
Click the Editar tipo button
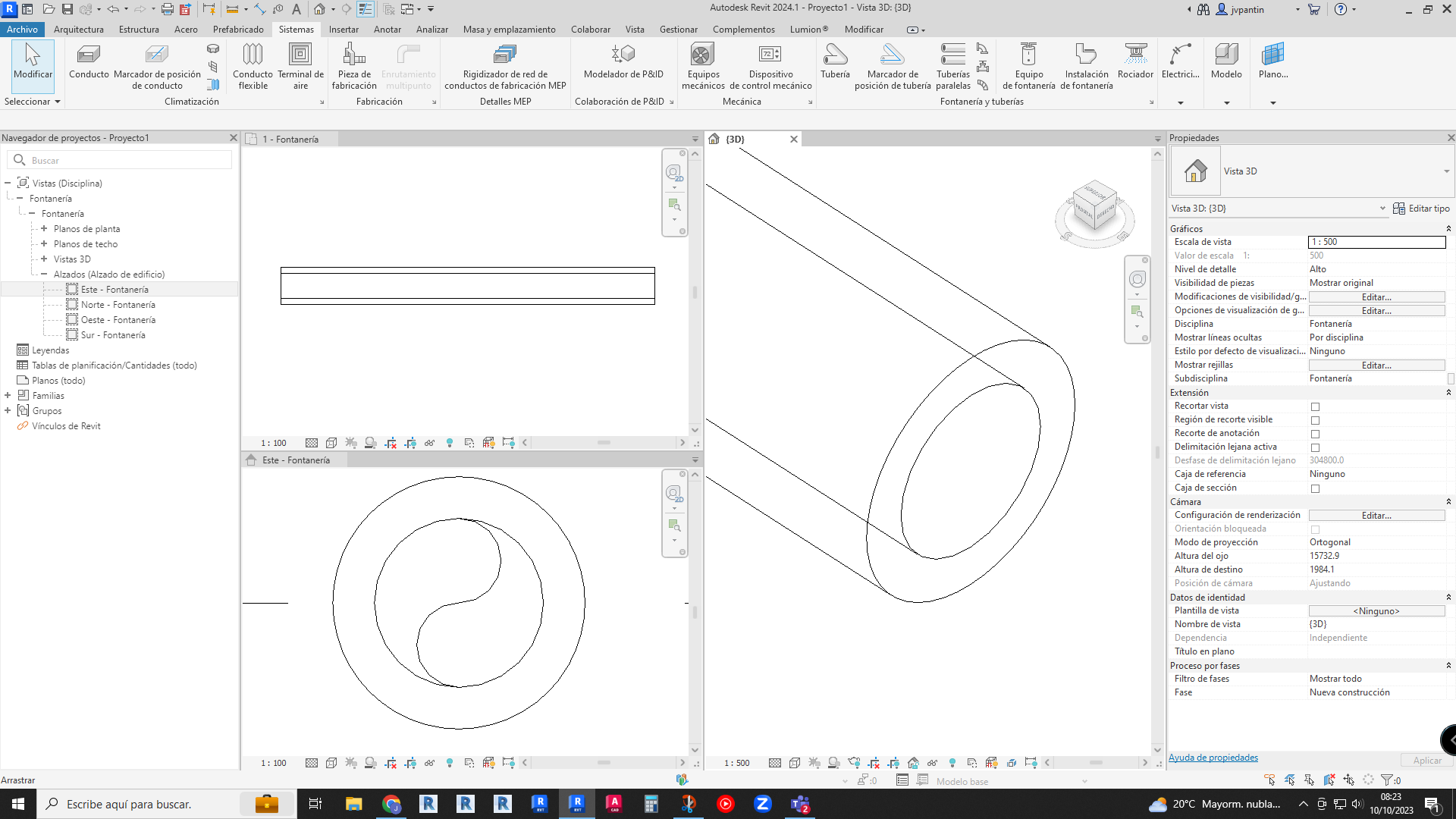click(x=1421, y=209)
